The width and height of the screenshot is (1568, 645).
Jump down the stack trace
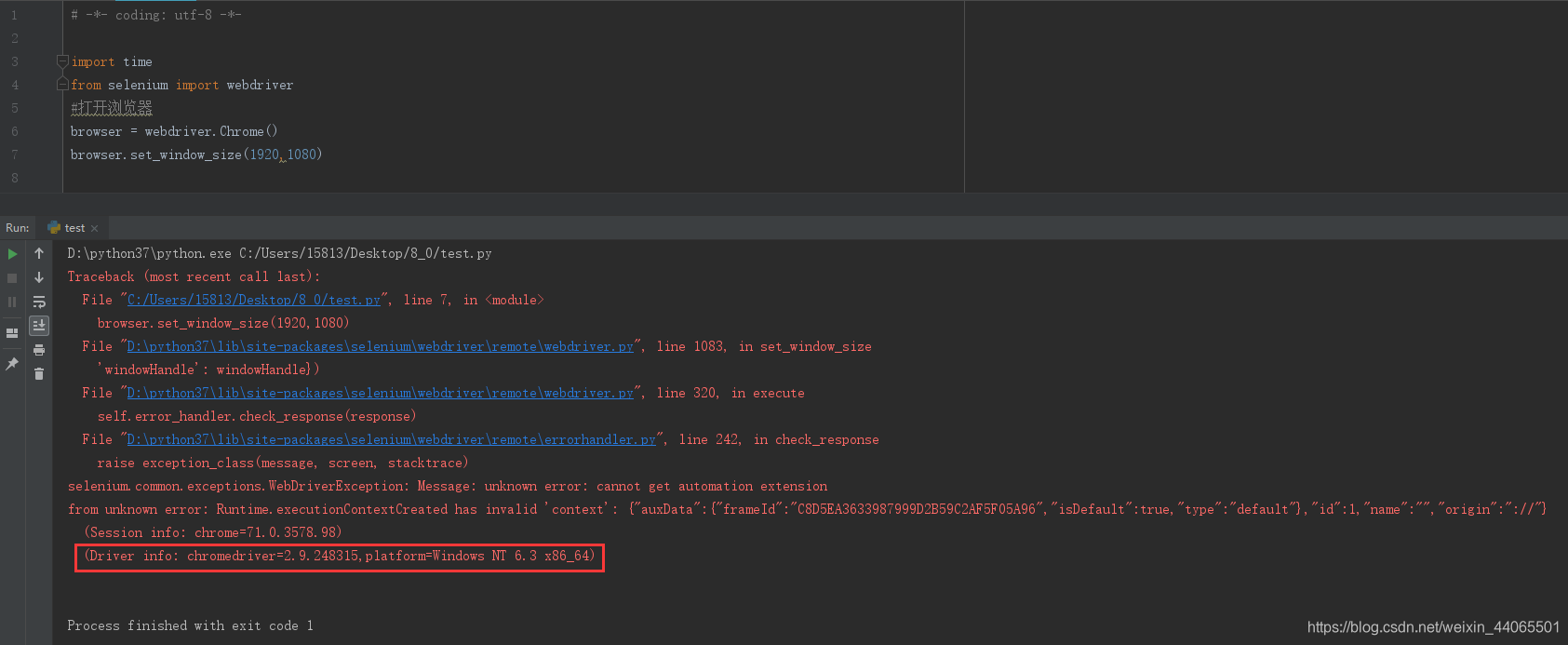(39, 277)
